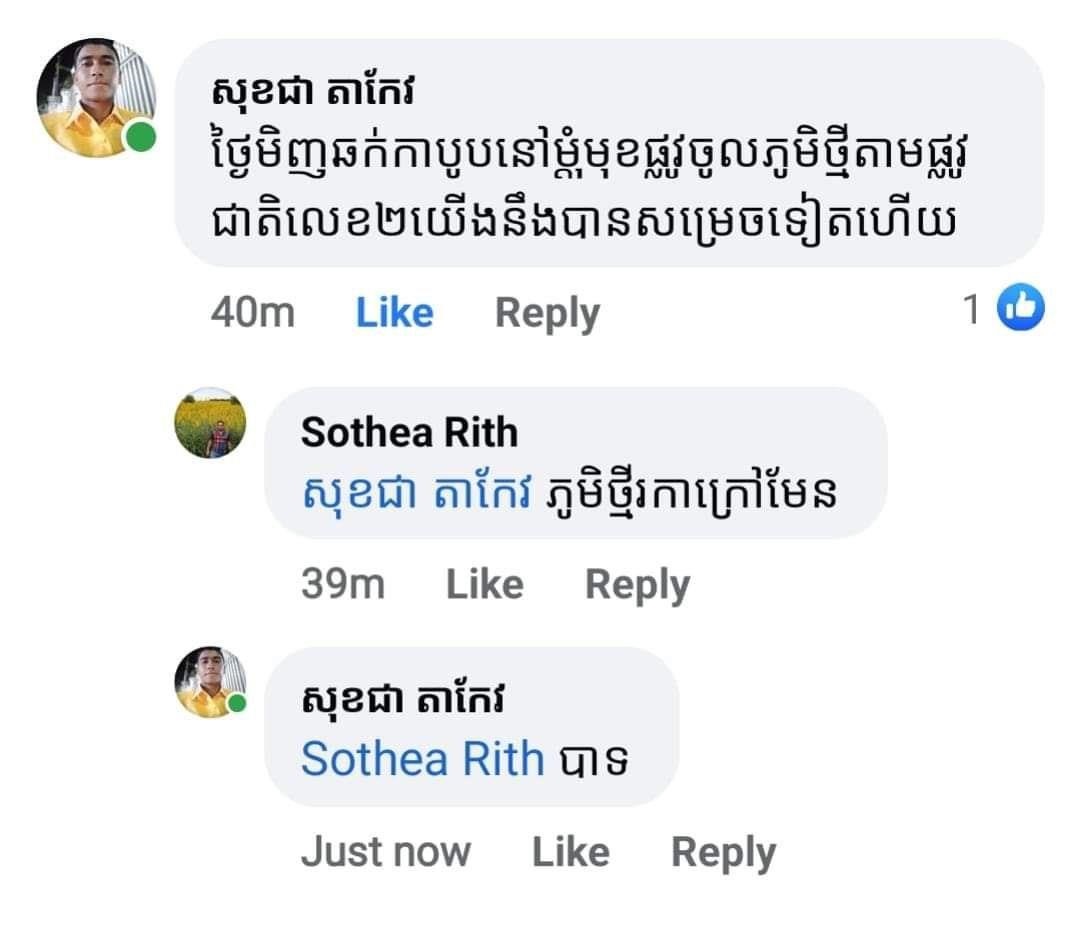Click the 39m timestamp
The image size is (1080, 950).
(x=342, y=584)
